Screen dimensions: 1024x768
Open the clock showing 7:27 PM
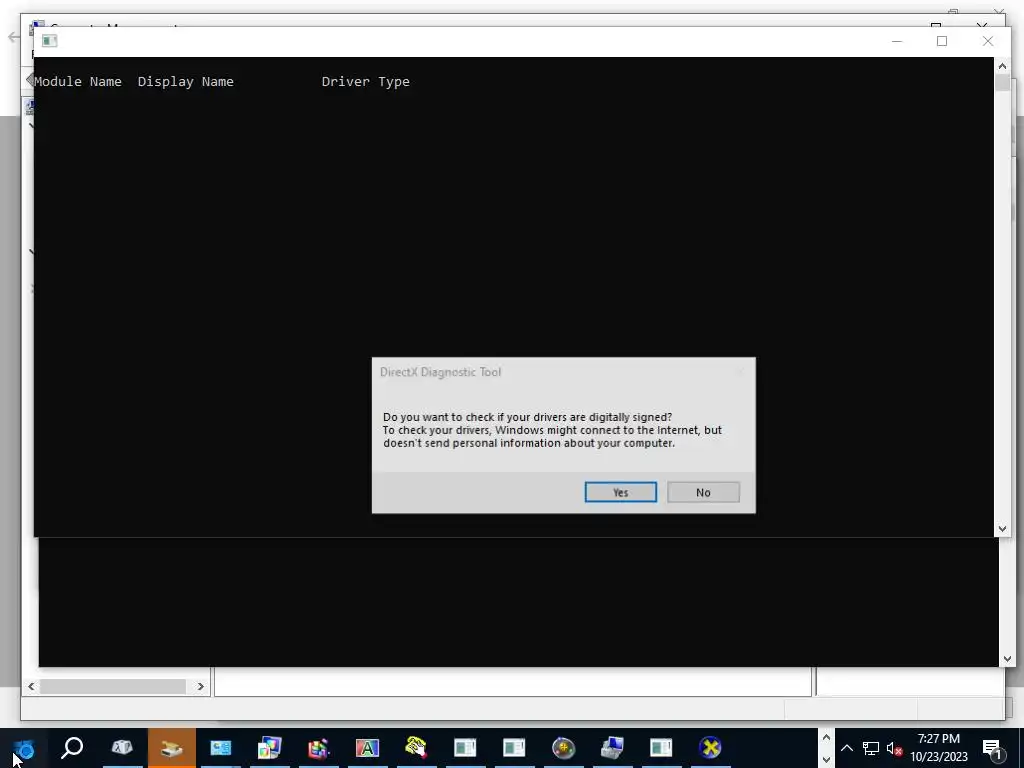pyautogui.click(x=939, y=748)
